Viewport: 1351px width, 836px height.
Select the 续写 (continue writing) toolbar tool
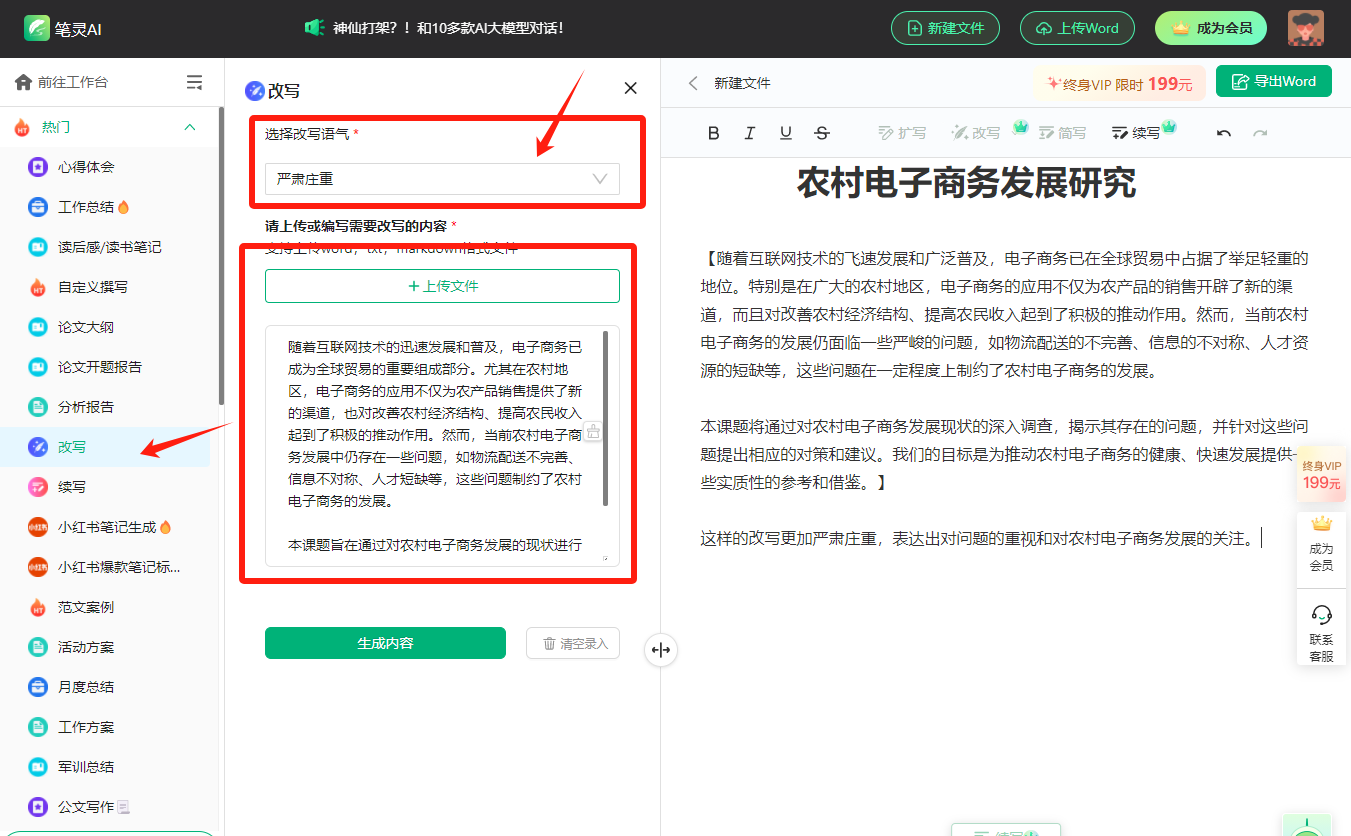1135,131
